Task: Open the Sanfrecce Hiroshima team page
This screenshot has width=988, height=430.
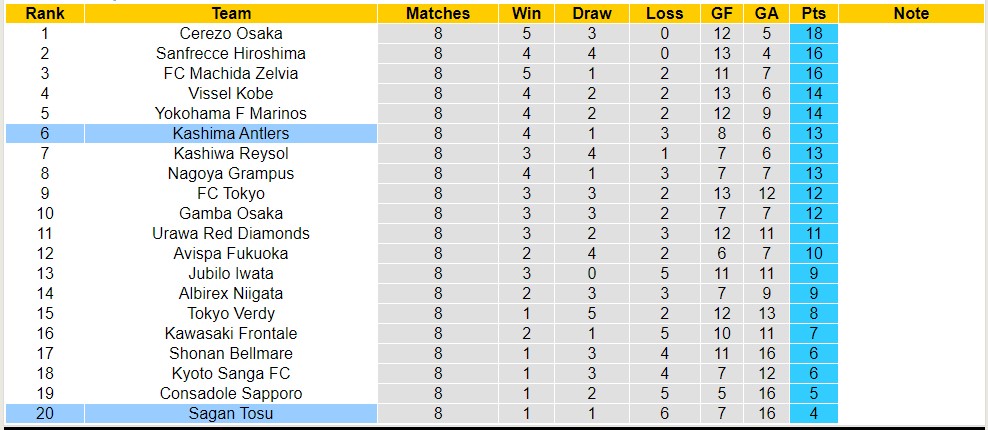Action: point(231,53)
